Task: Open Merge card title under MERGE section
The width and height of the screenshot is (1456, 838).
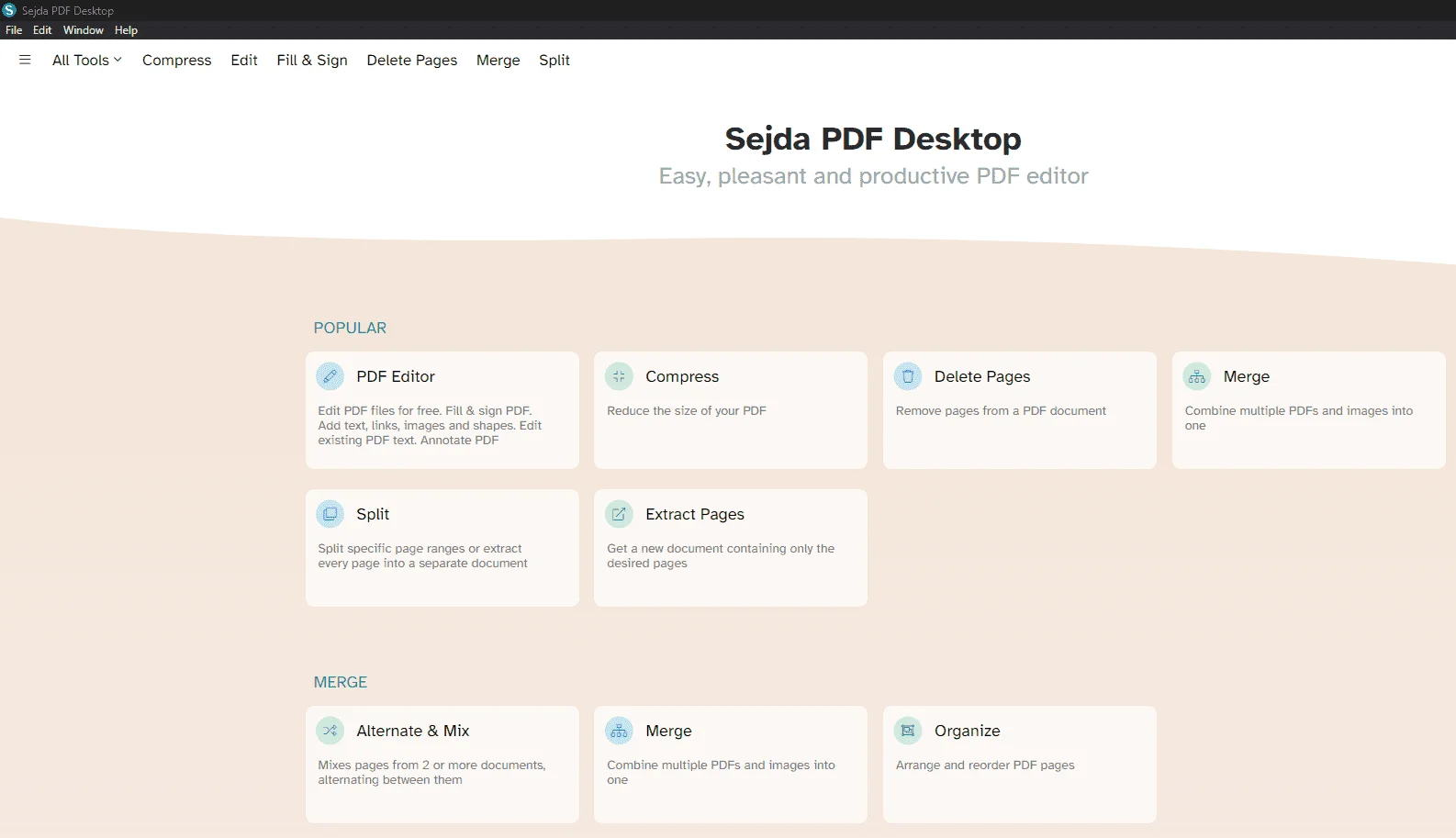Action: click(x=668, y=731)
